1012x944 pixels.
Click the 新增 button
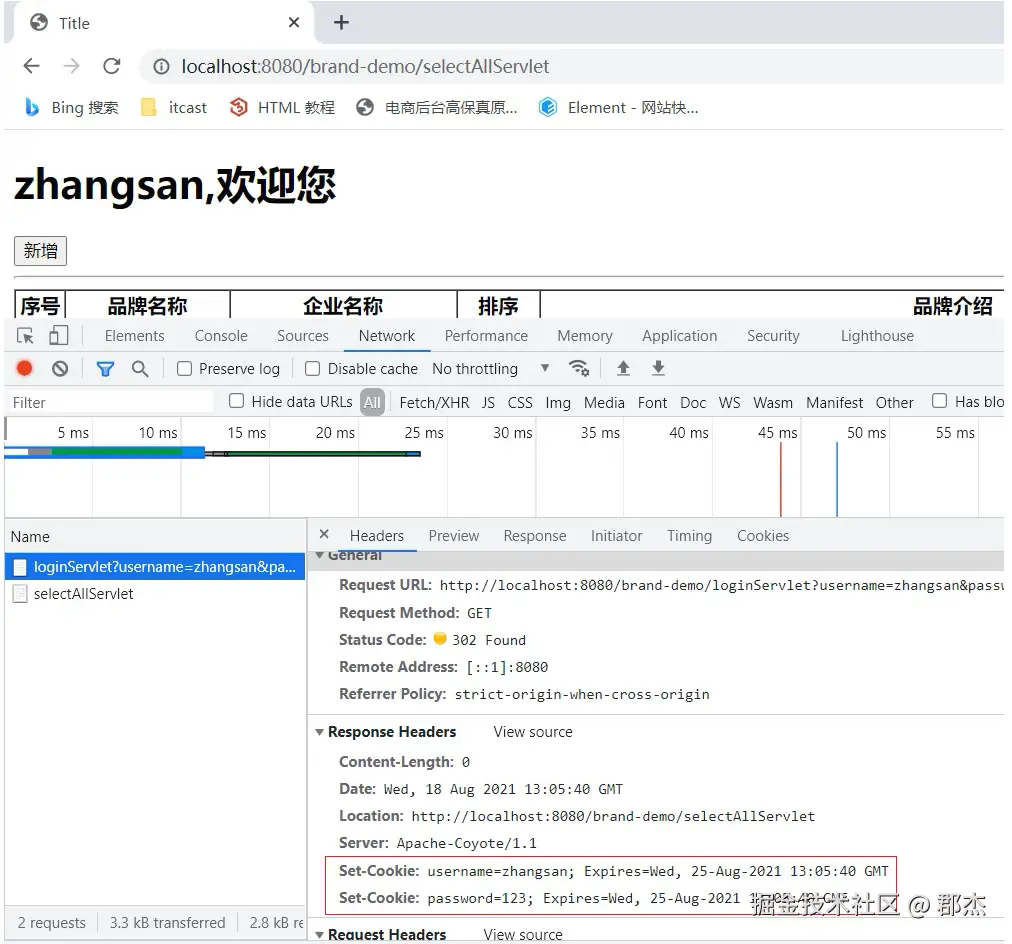coord(40,250)
